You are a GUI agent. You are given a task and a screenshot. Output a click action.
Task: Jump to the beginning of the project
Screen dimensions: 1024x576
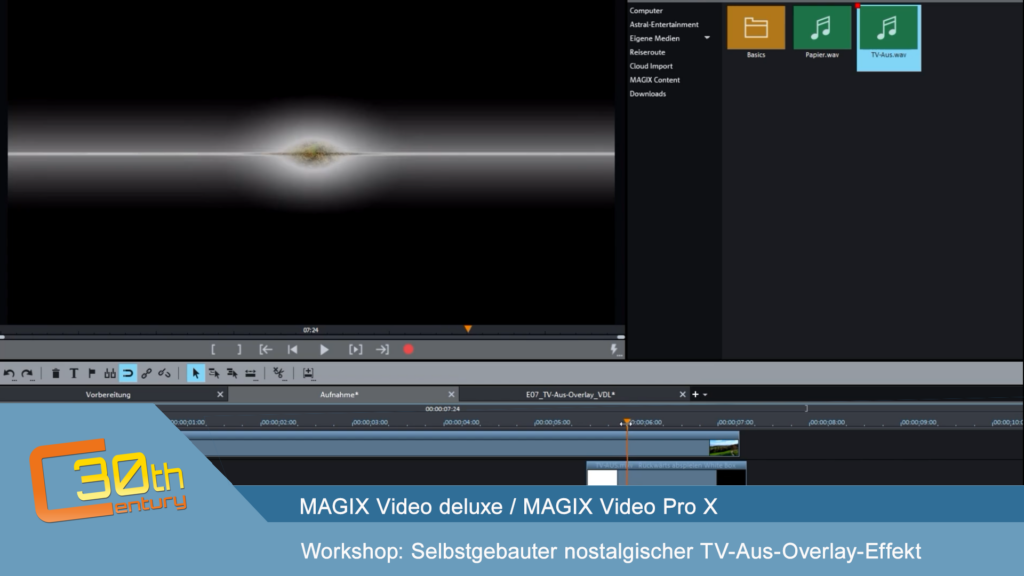tap(293, 350)
